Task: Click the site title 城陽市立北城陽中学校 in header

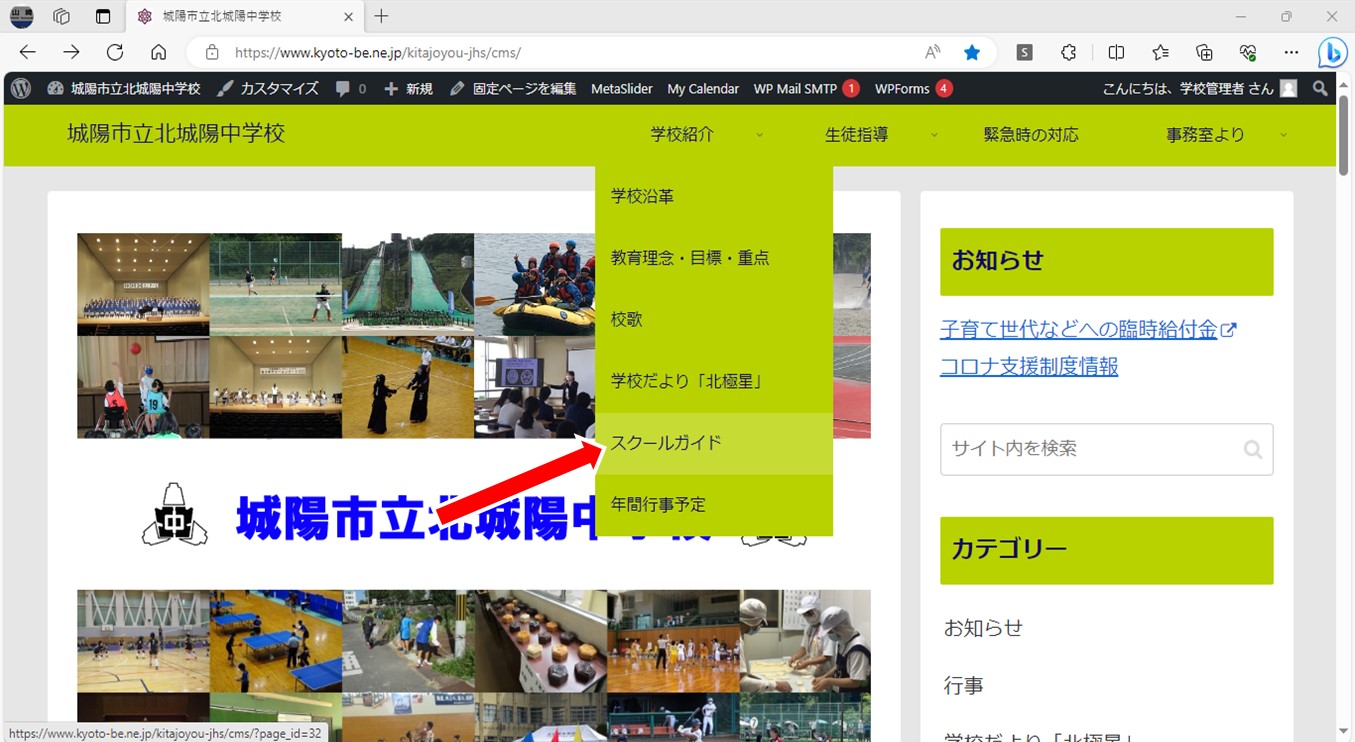Action: tap(176, 133)
